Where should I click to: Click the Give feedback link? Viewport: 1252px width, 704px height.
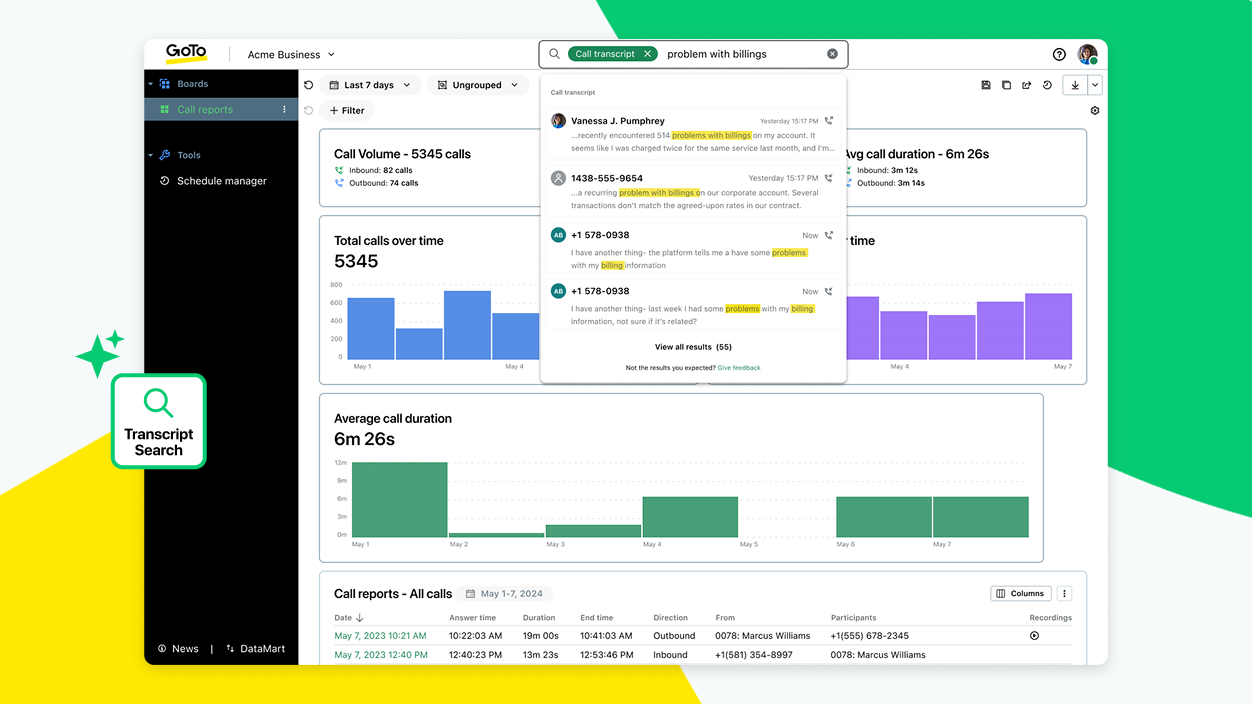point(738,368)
